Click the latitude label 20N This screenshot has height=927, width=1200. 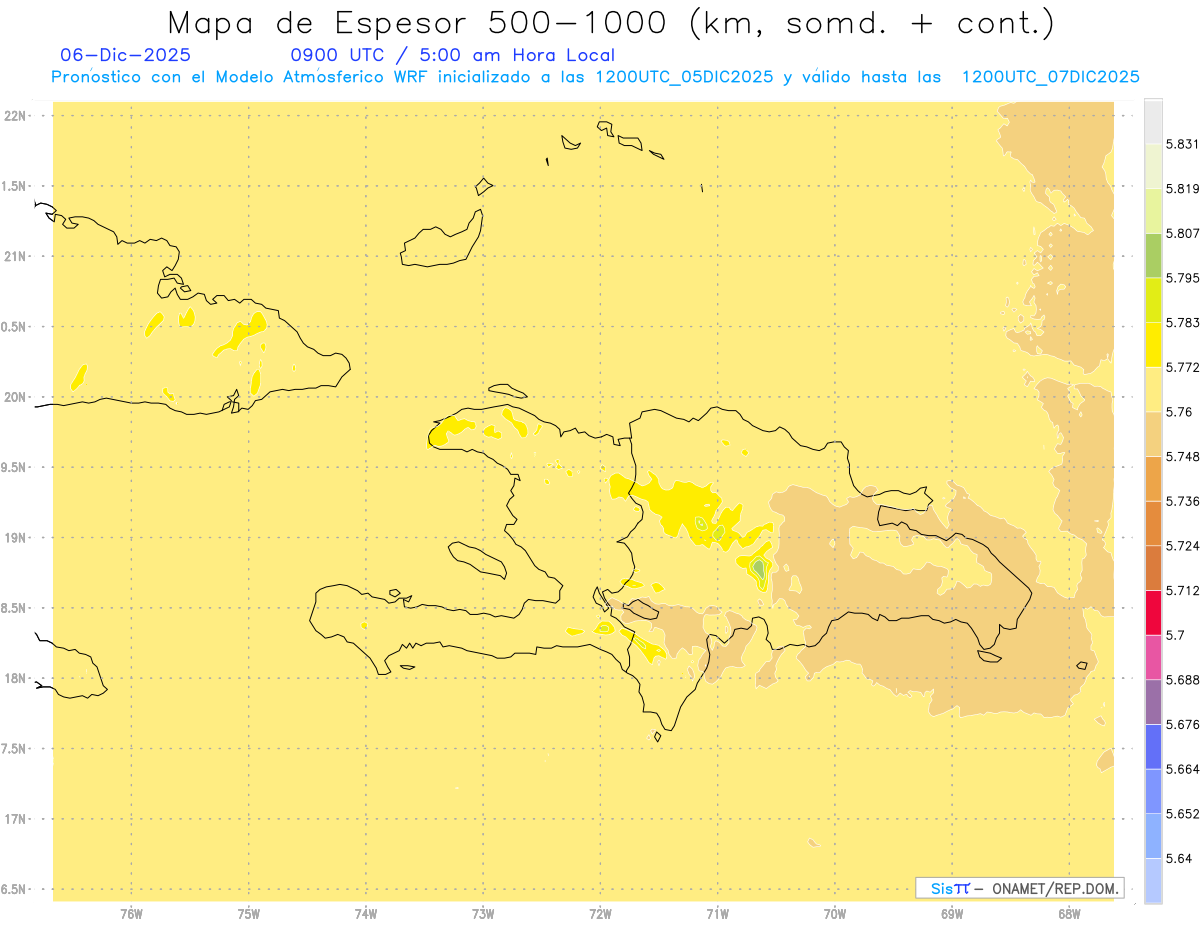coord(15,397)
